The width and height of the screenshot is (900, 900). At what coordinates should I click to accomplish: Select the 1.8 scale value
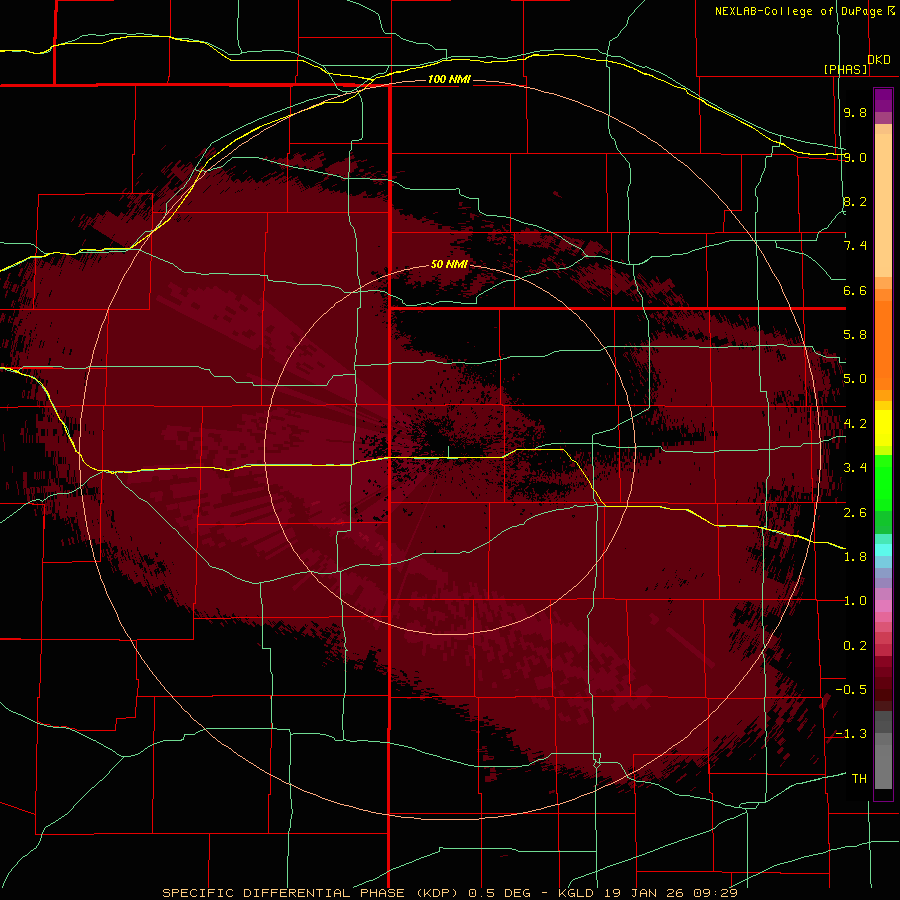(855, 557)
